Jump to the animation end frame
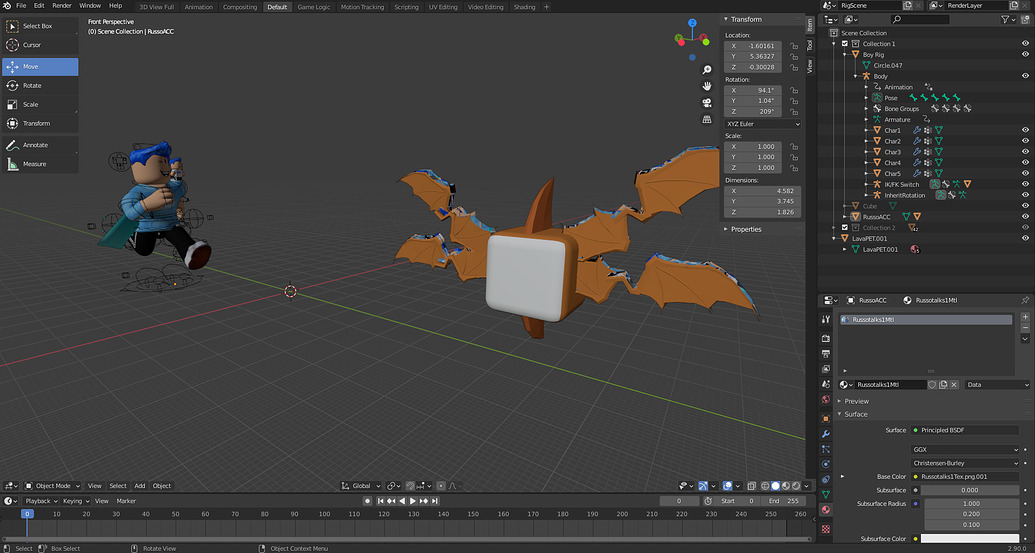Screen dimensions: 1035x553 pyautogui.click(x=435, y=501)
